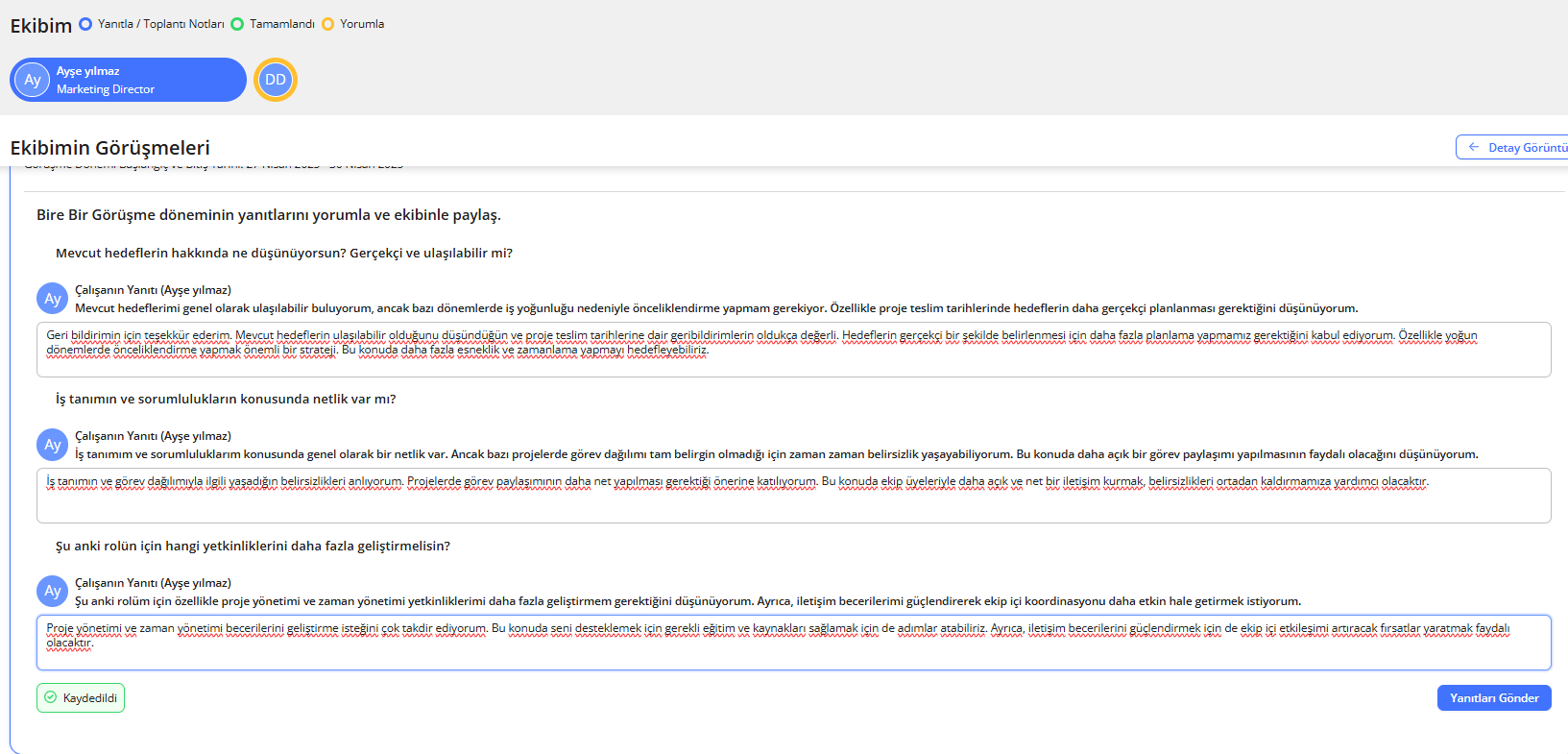Click Ay avatar beside the goals answer
The height and width of the screenshot is (754, 1568).
pyautogui.click(x=52, y=299)
